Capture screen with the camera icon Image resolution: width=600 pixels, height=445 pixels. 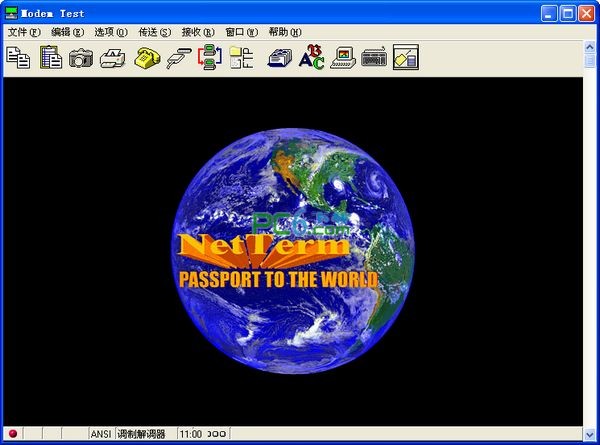(81, 58)
